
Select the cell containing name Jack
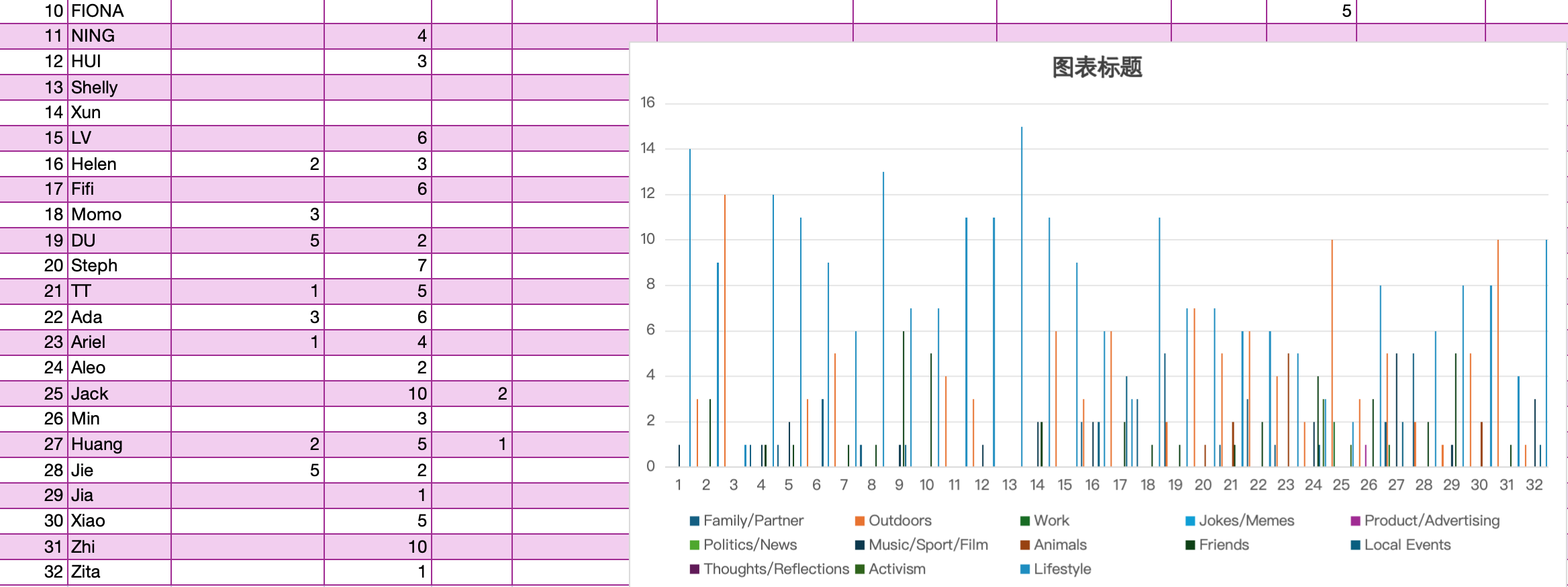click(119, 394)
